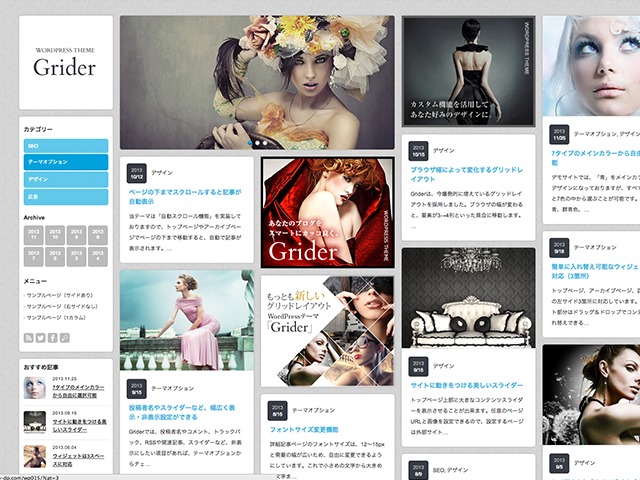640x480 pixels.
Task: Select the third slider dot
Action: [265, 143]
